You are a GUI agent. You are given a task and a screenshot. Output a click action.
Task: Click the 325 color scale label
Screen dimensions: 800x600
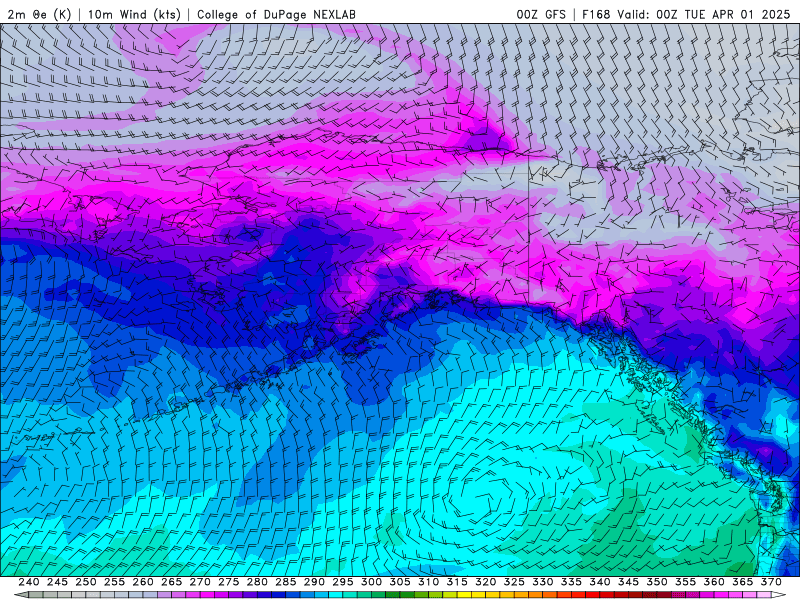514,582
